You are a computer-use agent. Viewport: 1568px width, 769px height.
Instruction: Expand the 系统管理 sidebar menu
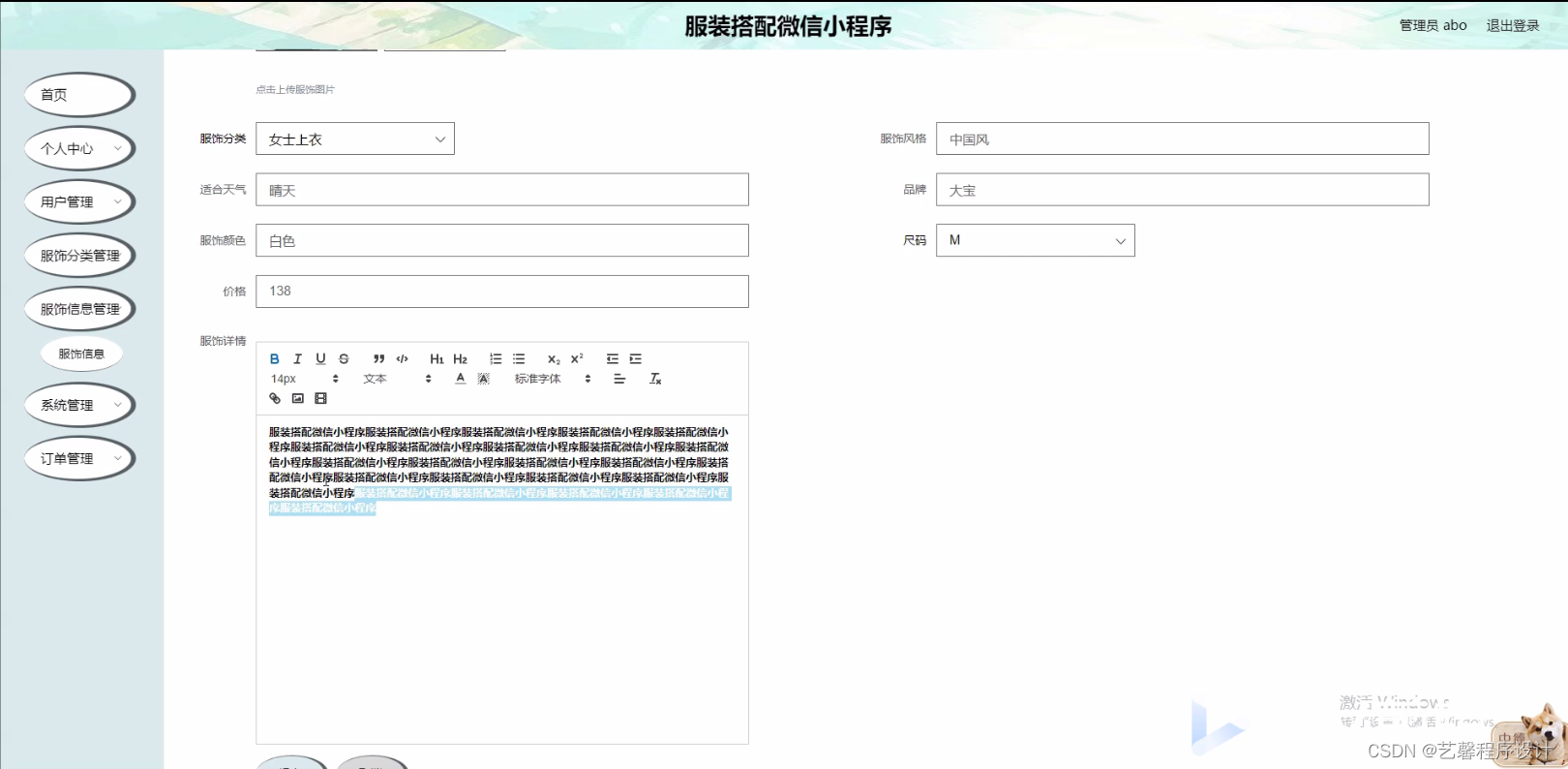[79, 405]
